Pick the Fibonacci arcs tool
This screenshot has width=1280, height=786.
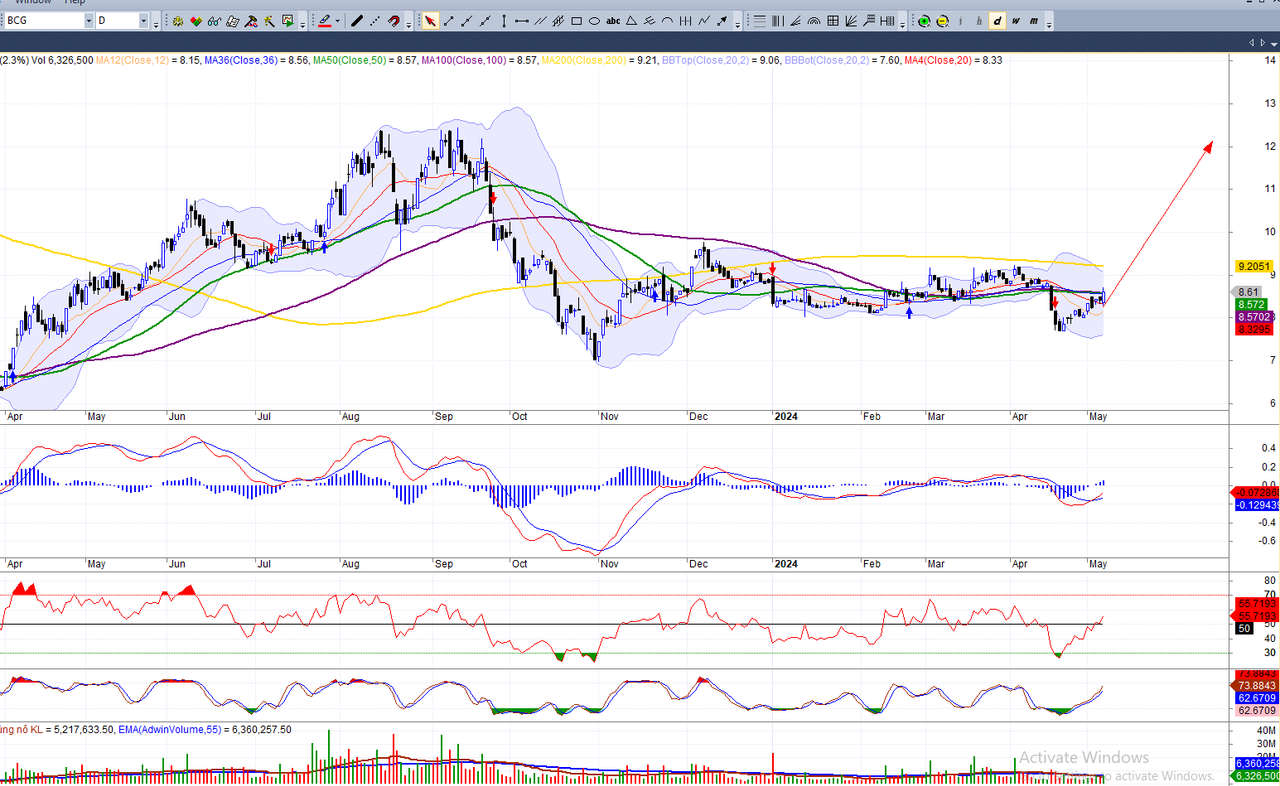[x=814, y=21]
